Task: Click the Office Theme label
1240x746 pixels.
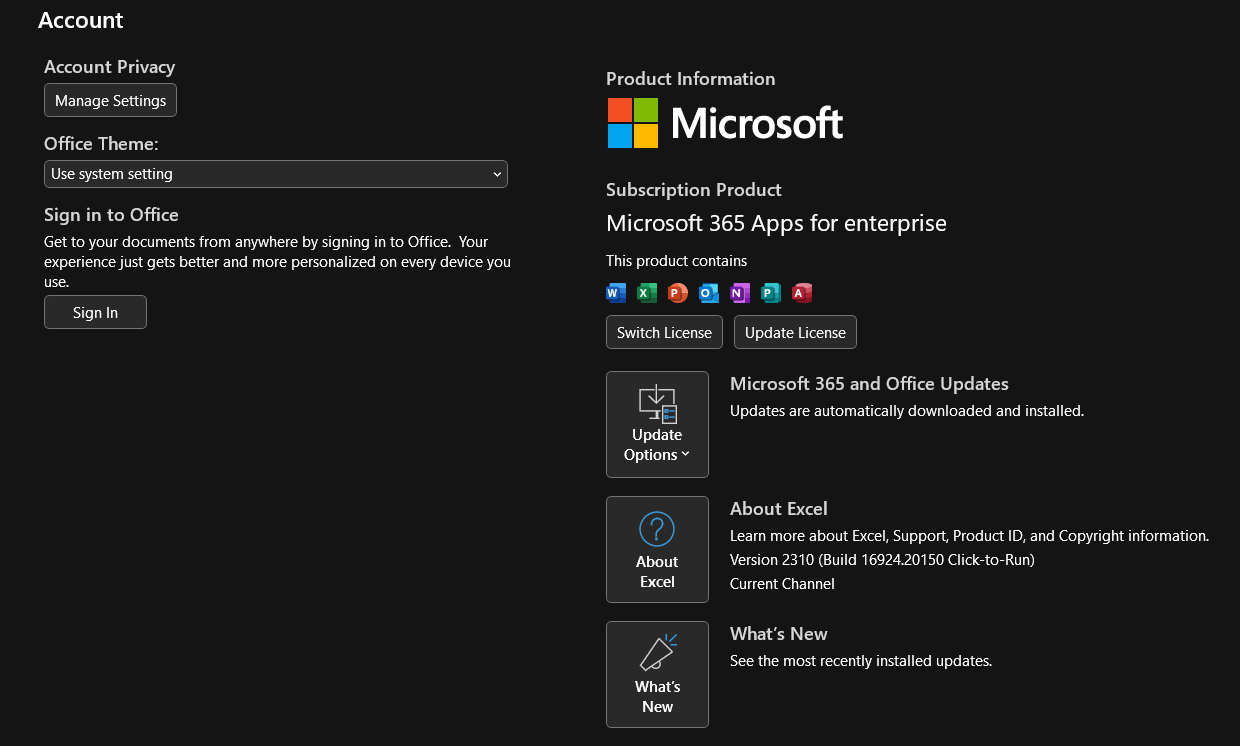Action: pyautogui.click(x=101, y=144)
